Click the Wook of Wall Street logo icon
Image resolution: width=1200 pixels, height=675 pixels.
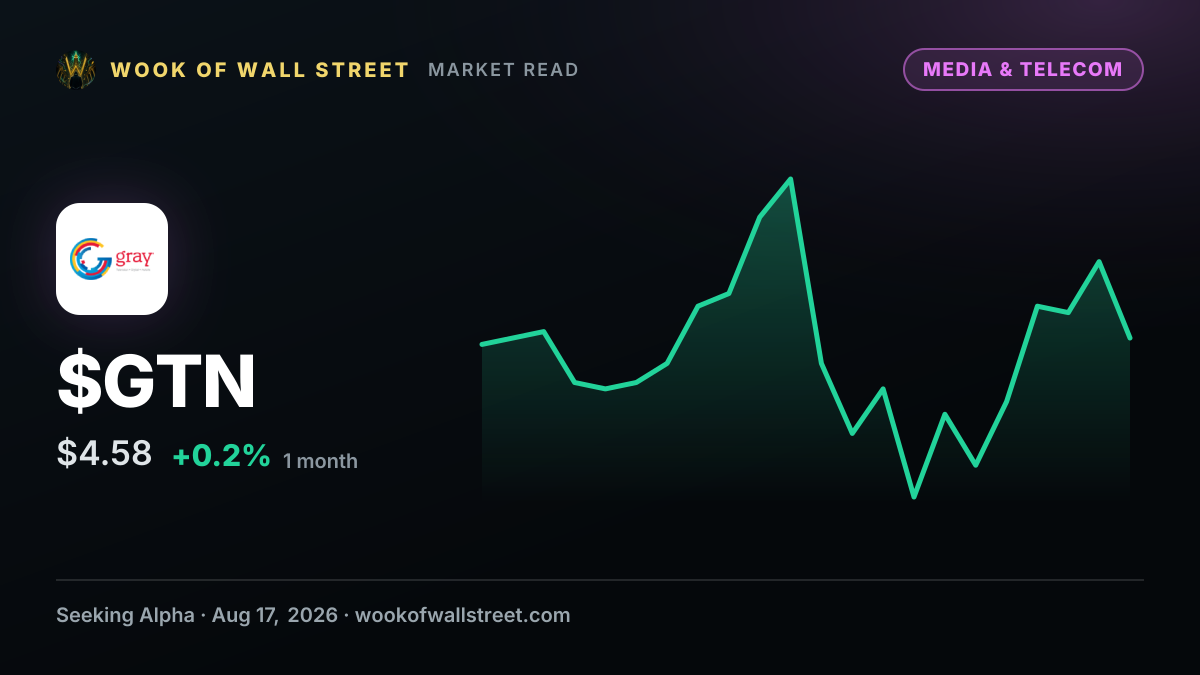coord(76,70)
